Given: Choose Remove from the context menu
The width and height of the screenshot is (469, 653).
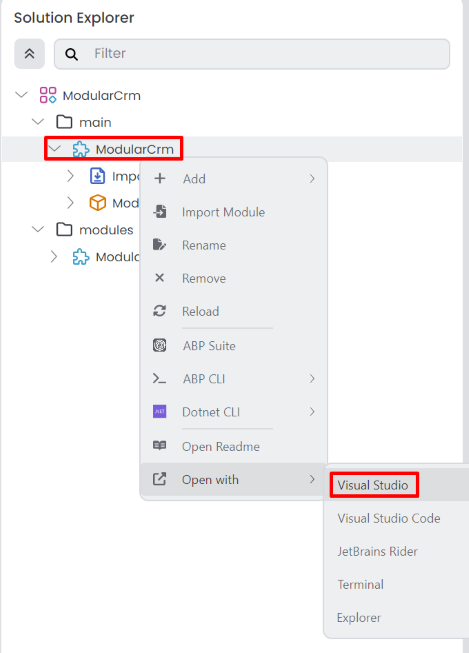Looking at the screenshot, I should click(x=234, y=278).
